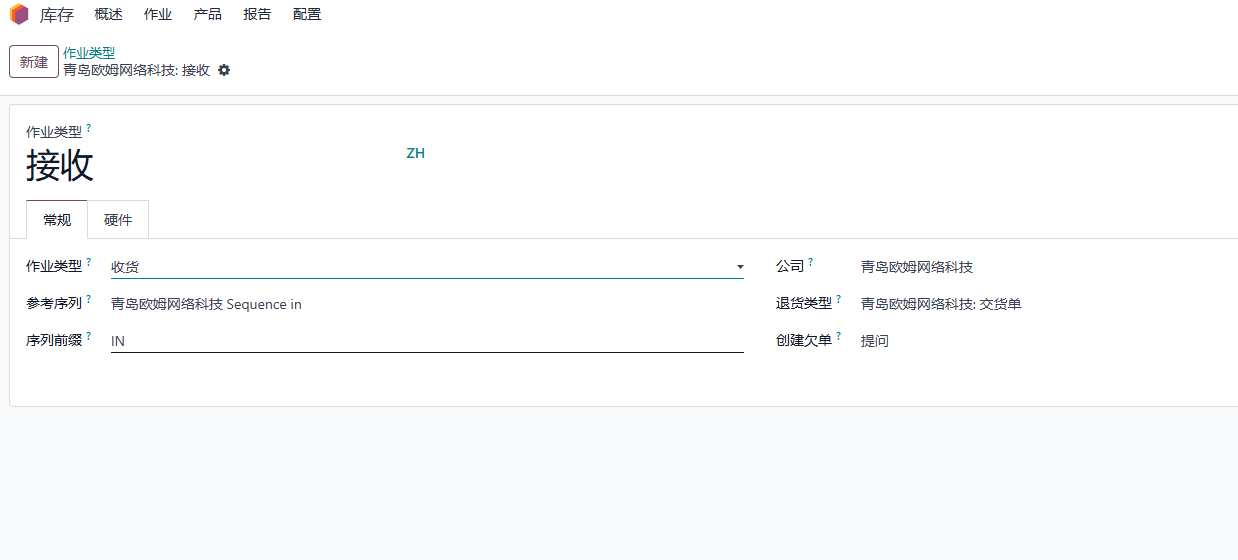This screenshot has height=560, width=1238.
Task: Click the ZH translation button
Action: point(416,153)
